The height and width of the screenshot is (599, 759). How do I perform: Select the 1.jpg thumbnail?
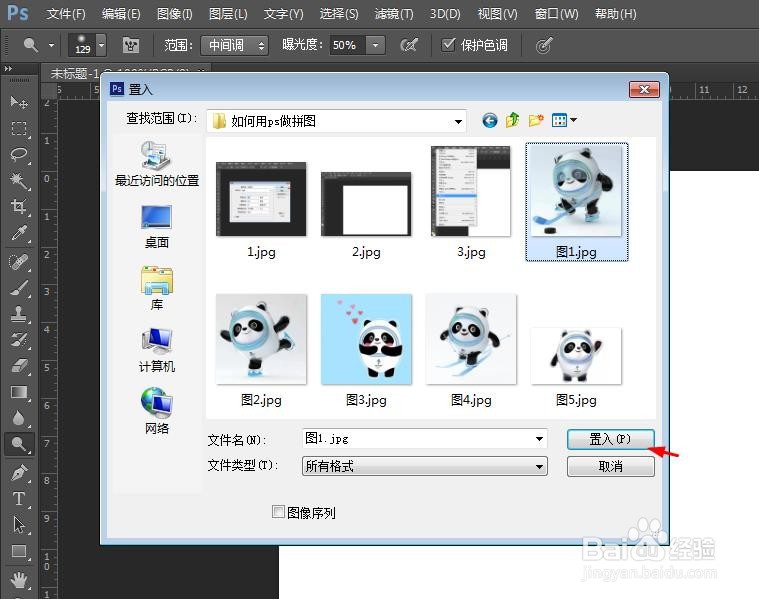(261, 200)
